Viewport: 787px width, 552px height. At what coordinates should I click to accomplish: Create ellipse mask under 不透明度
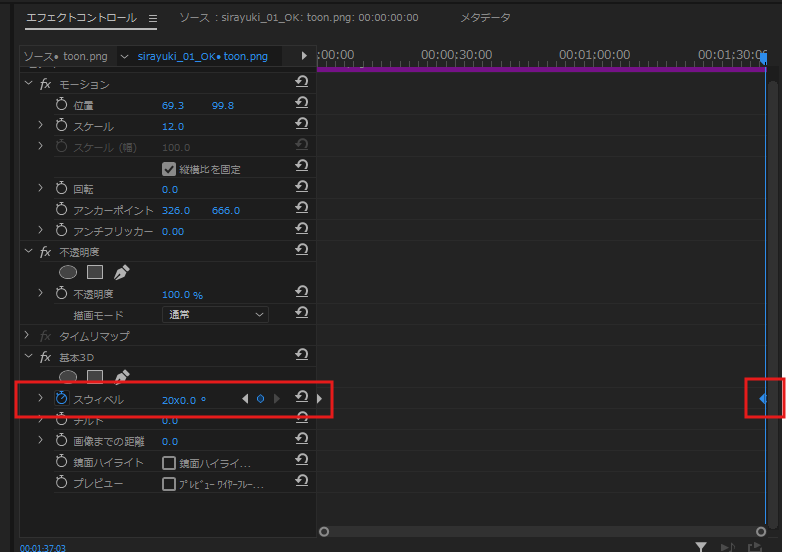tap(68, 272)
